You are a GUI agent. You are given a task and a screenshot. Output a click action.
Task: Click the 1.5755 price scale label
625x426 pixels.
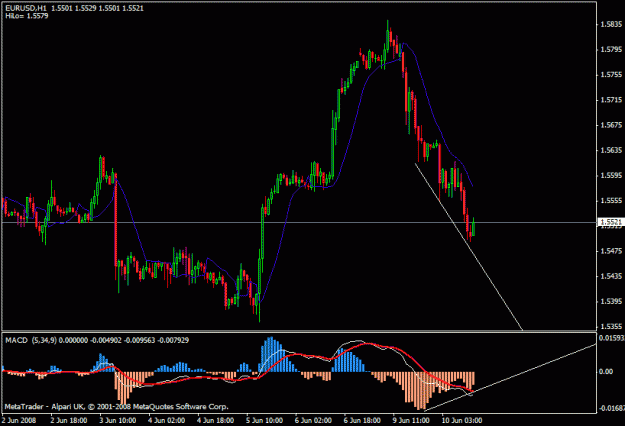click(611, 75)
